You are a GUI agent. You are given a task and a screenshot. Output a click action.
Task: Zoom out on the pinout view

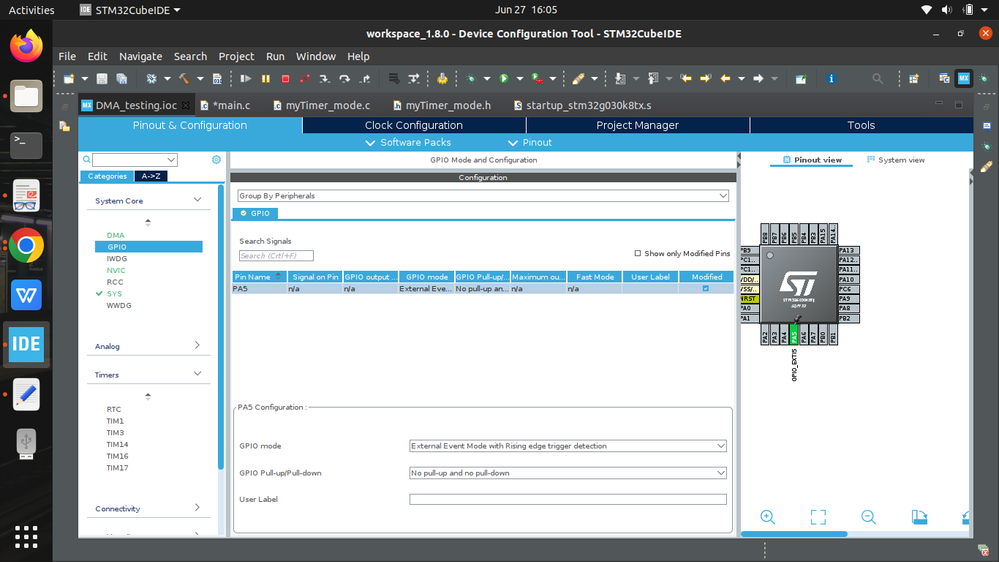pyautogui.click(x=868, y=517)
